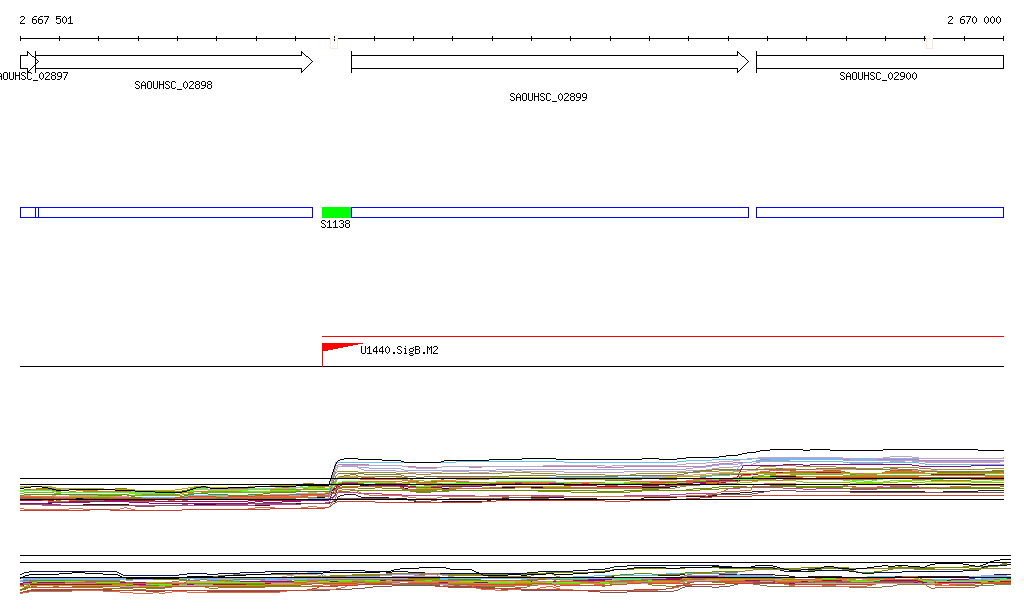Select the green S1138 segment box
Viewport: 1024px width, 611px height.
(x=336, y=212)
